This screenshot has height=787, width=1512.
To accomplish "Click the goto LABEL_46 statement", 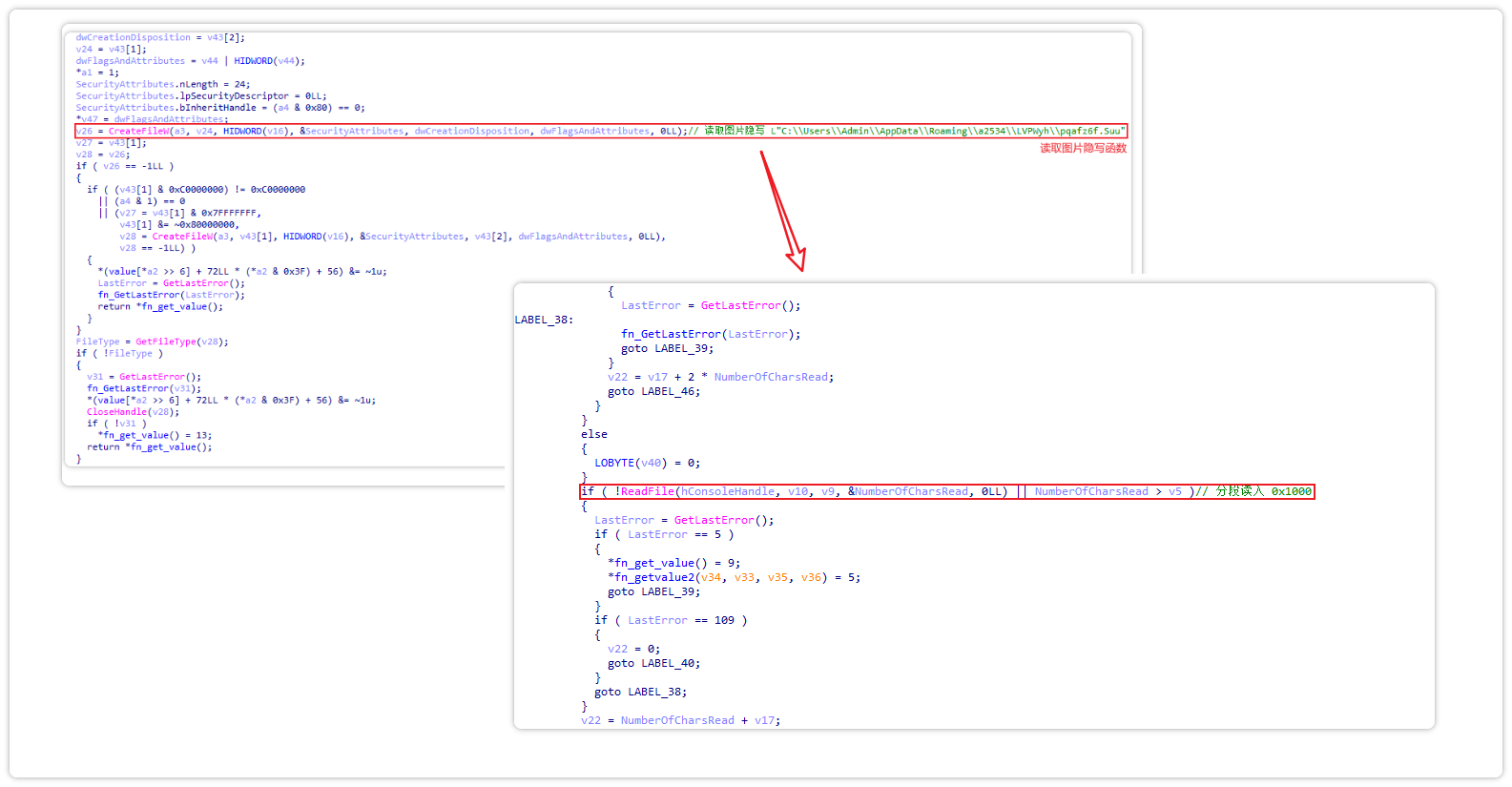I will tap(653, 391).
